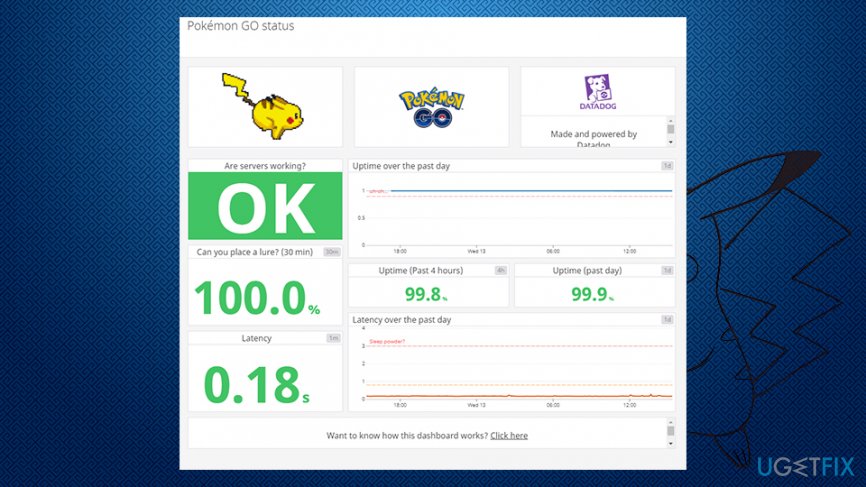
Task: Click the 'Uptime (past day)' heading
Action: point(587,271)
